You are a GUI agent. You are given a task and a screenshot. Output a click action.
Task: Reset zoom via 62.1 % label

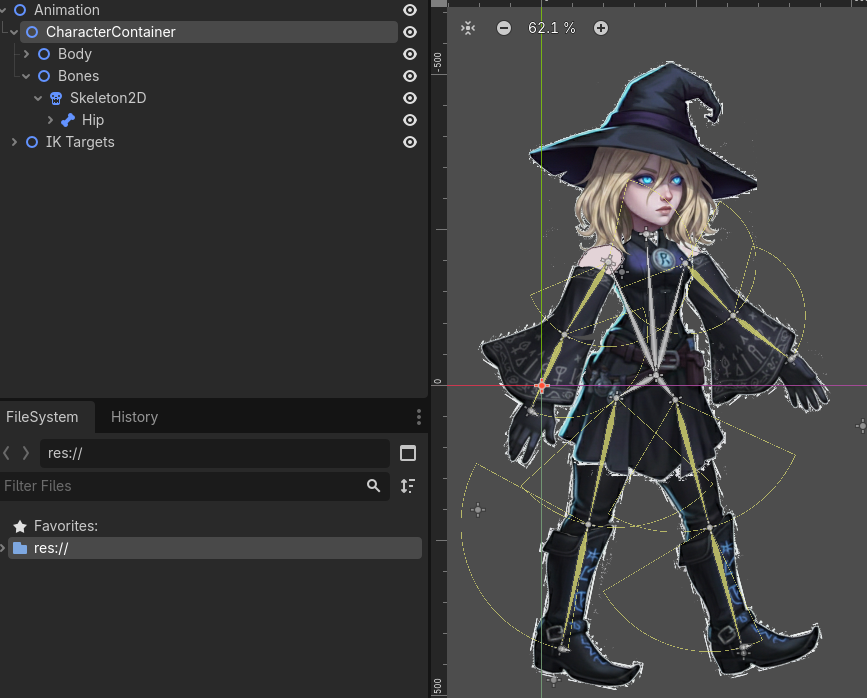[552, 28]
